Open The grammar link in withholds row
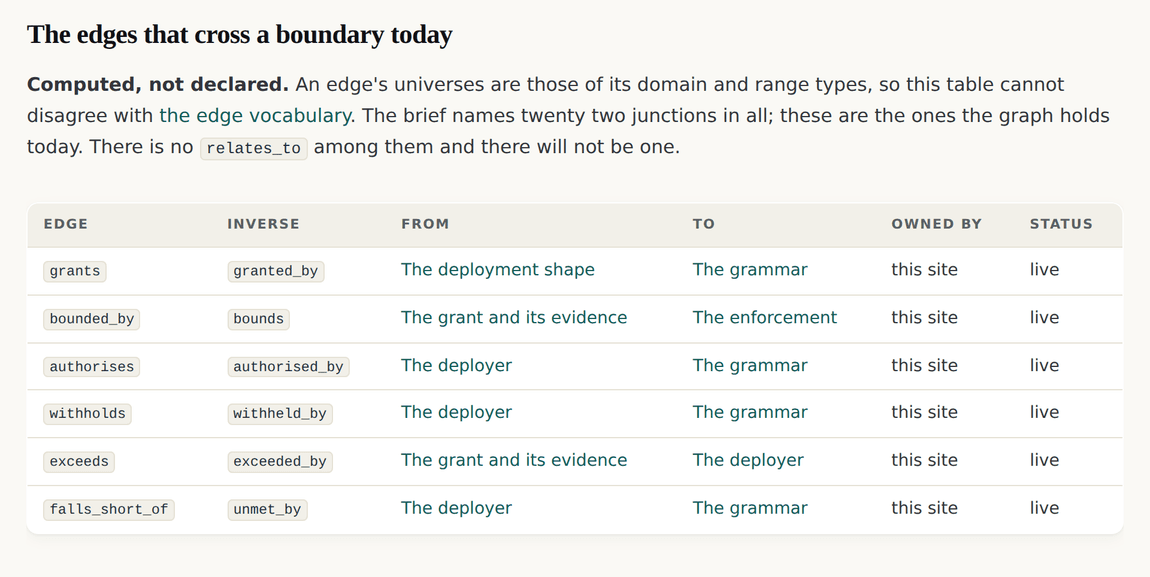The image size is (1150, 577). 750,412
